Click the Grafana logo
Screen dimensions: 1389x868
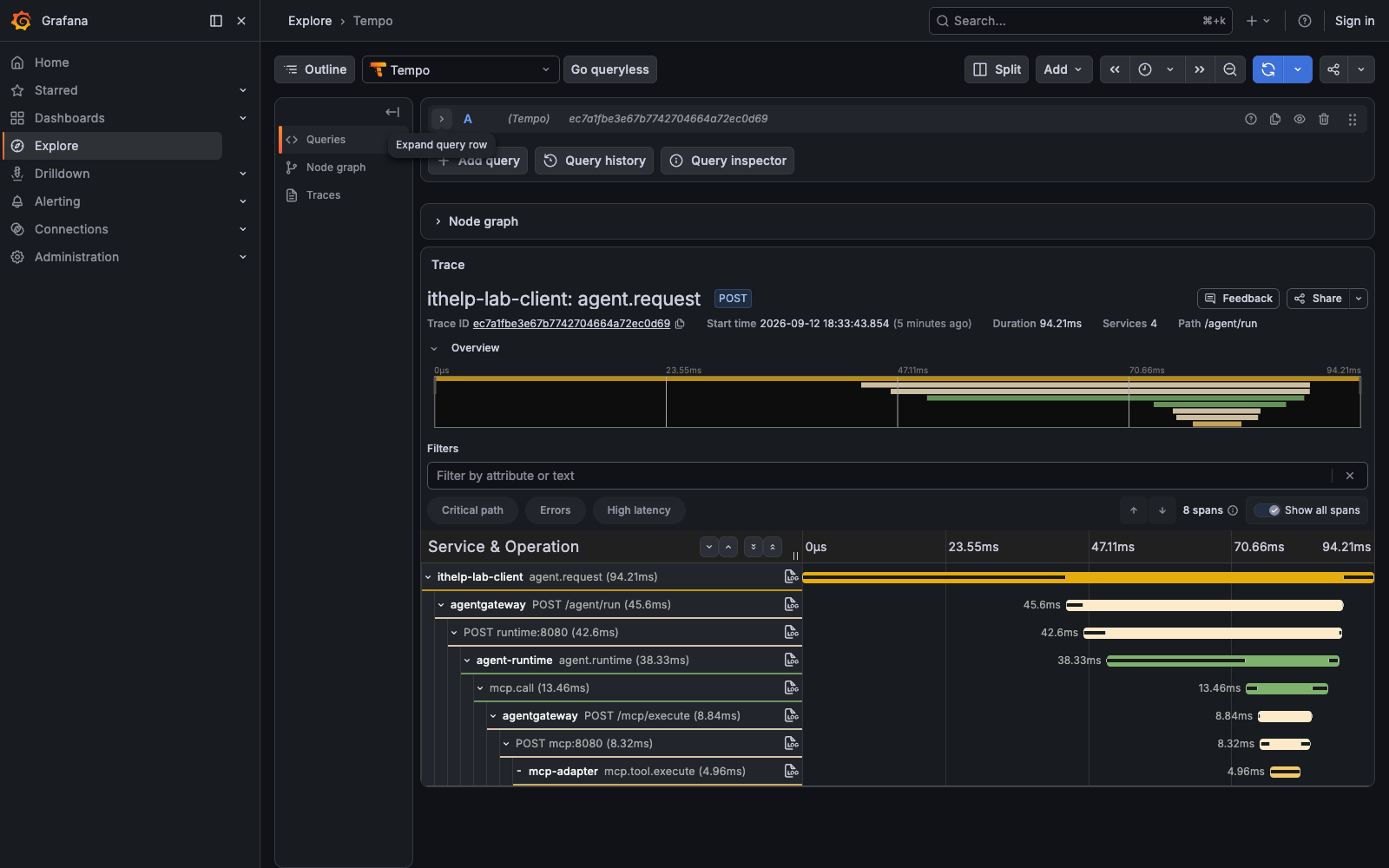coord(22,21)
